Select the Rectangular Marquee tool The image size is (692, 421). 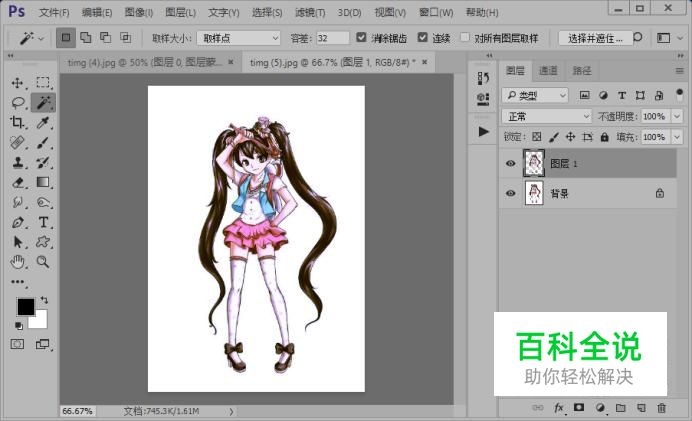point(43,83)
